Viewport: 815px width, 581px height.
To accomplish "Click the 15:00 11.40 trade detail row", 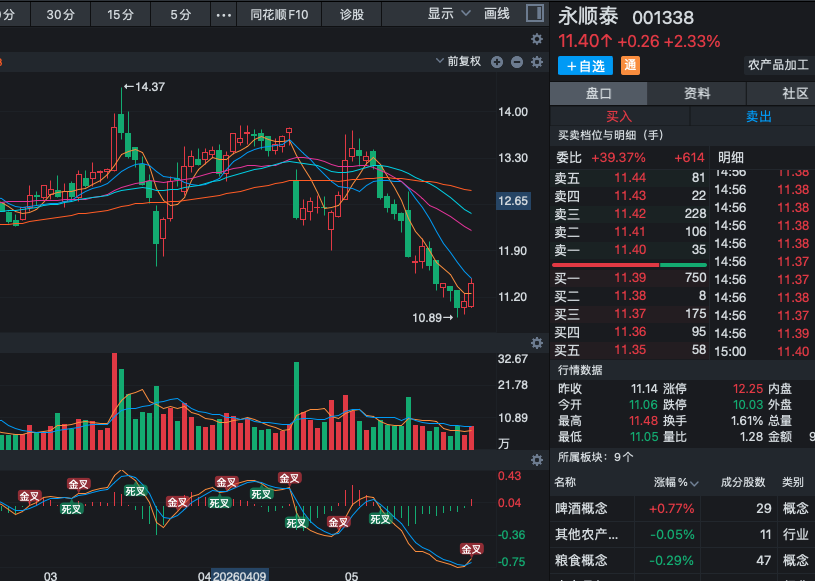I will point(762,352).
